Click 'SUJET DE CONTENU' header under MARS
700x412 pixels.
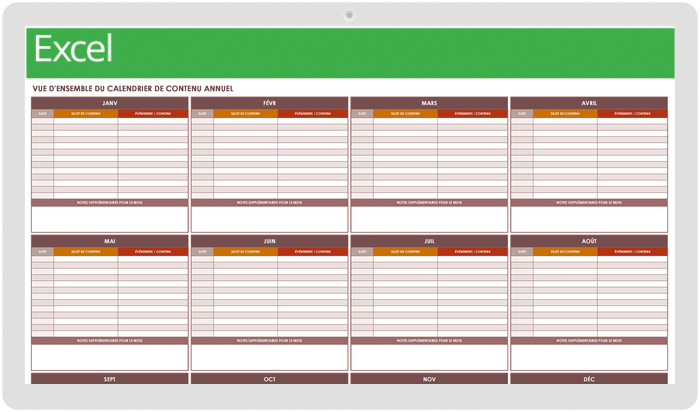tap(405, 114)
